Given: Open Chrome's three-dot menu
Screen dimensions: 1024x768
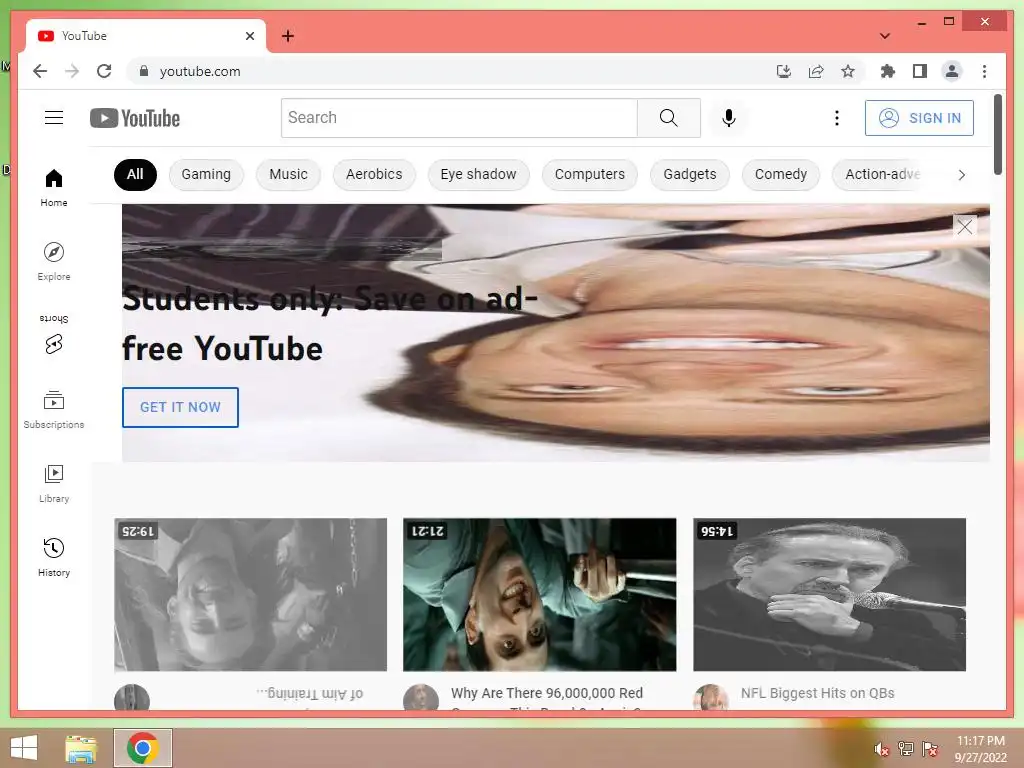Looking at the screenshot, I should click(x=984, y=71).
